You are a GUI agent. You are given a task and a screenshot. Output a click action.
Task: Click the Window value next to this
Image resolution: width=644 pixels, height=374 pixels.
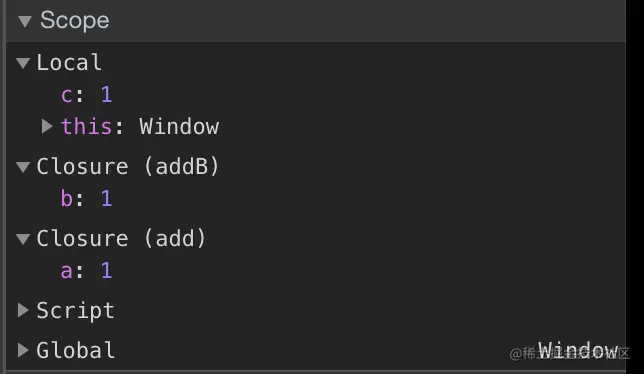[x=179, y=126]
